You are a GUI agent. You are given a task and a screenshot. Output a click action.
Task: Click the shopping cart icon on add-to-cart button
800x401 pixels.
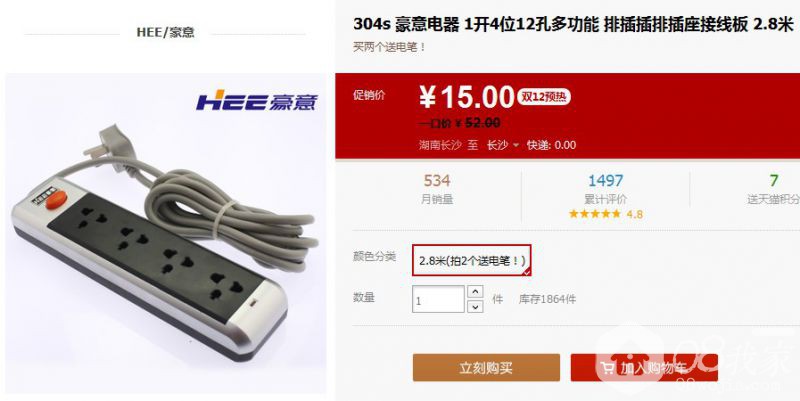coord(607,368)
